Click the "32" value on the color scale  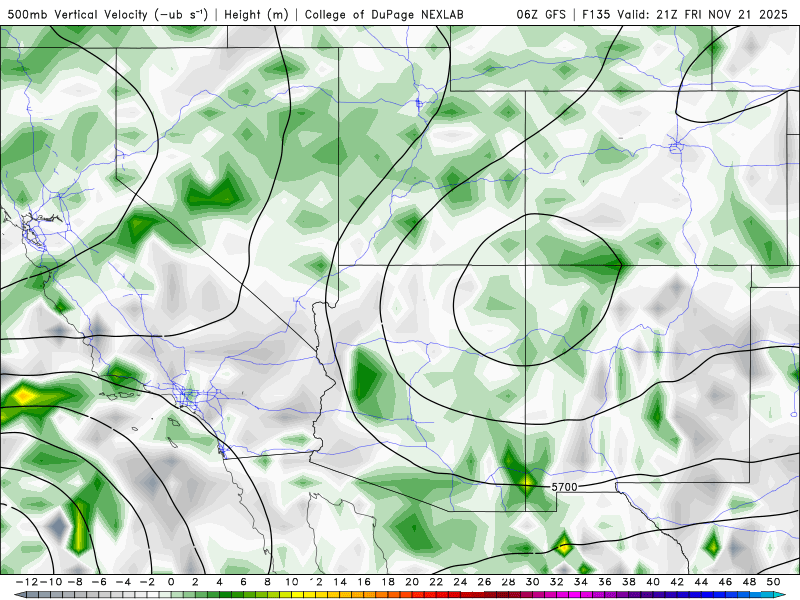[557, 582]
